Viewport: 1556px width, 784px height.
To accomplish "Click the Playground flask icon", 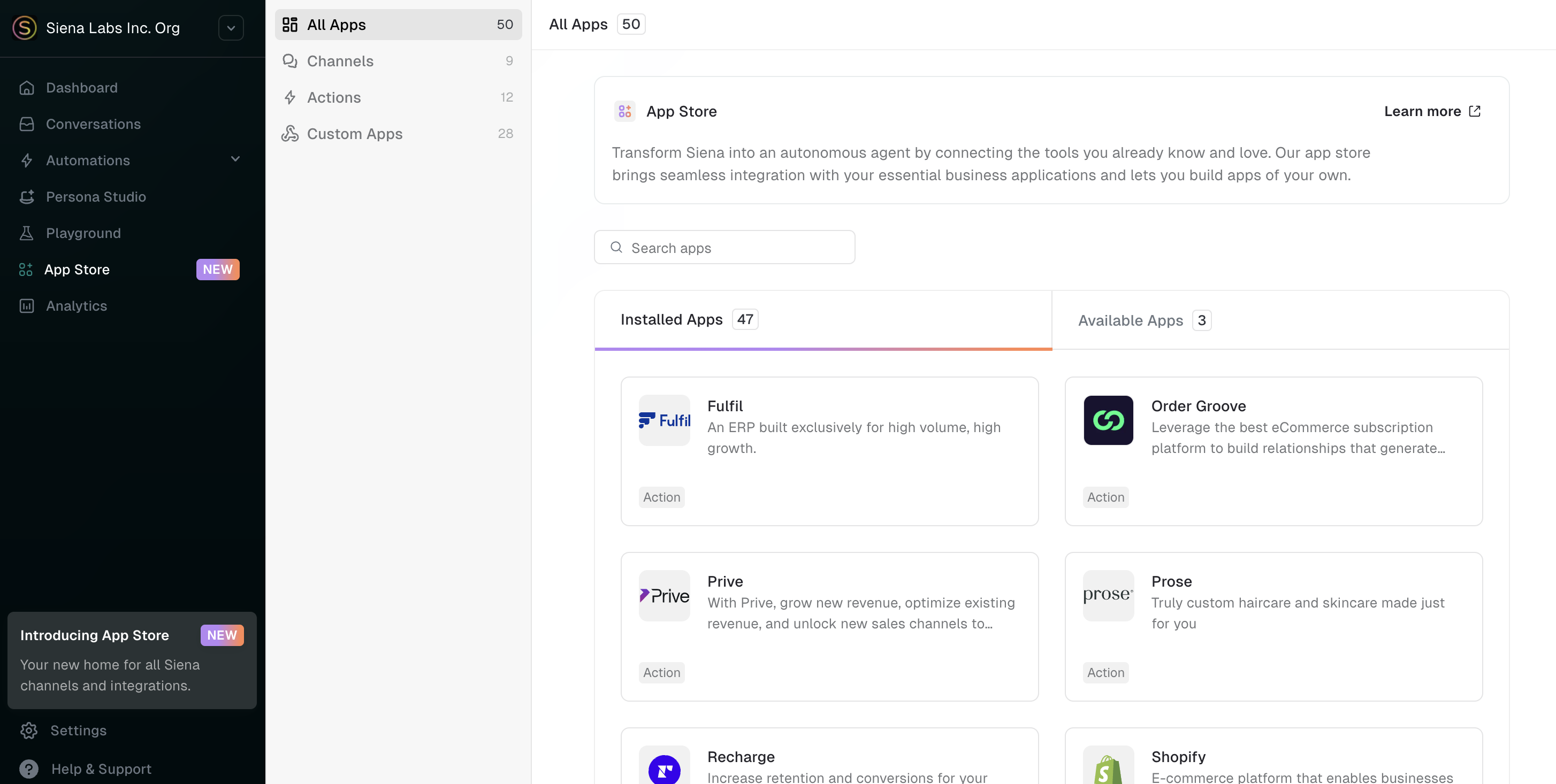I will [27, 233].
